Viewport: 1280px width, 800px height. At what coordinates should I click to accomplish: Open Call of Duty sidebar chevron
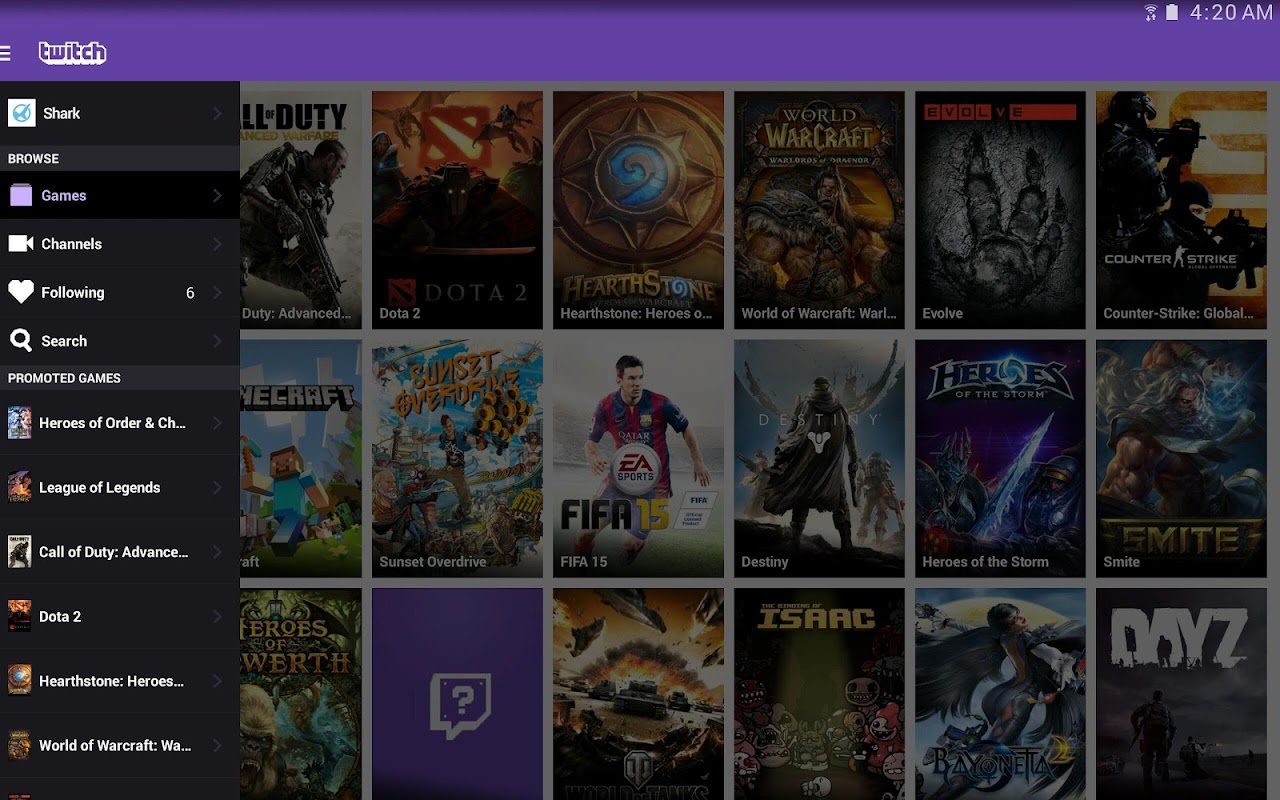coord(217,552)
